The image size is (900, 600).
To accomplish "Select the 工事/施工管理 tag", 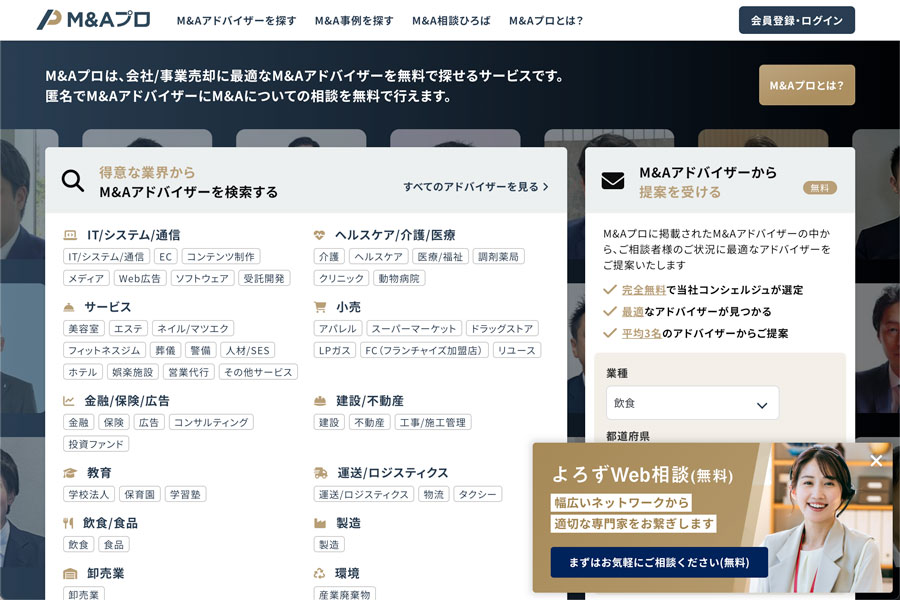I will 433,423.
